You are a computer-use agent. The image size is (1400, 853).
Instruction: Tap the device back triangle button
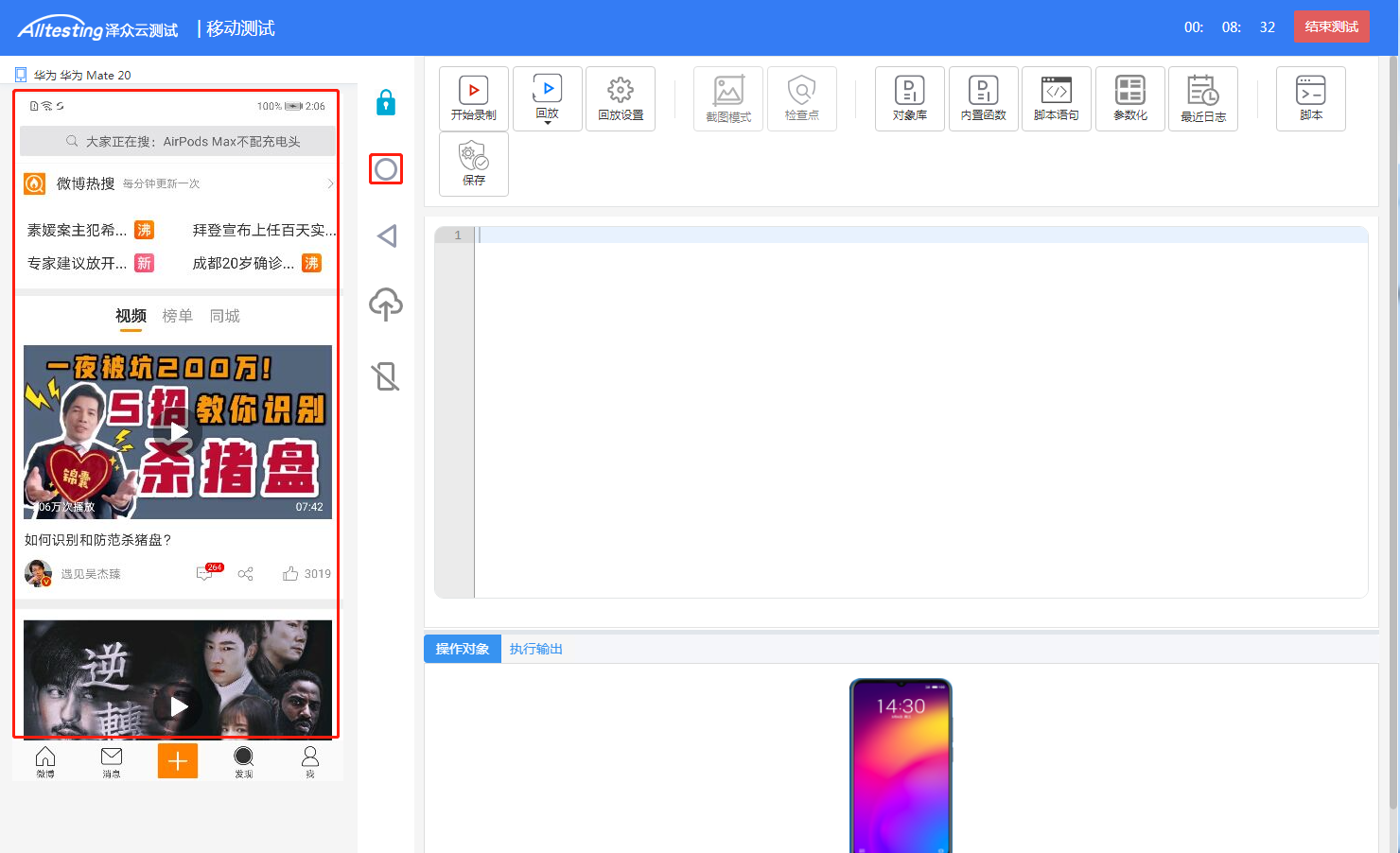[386, 235]
